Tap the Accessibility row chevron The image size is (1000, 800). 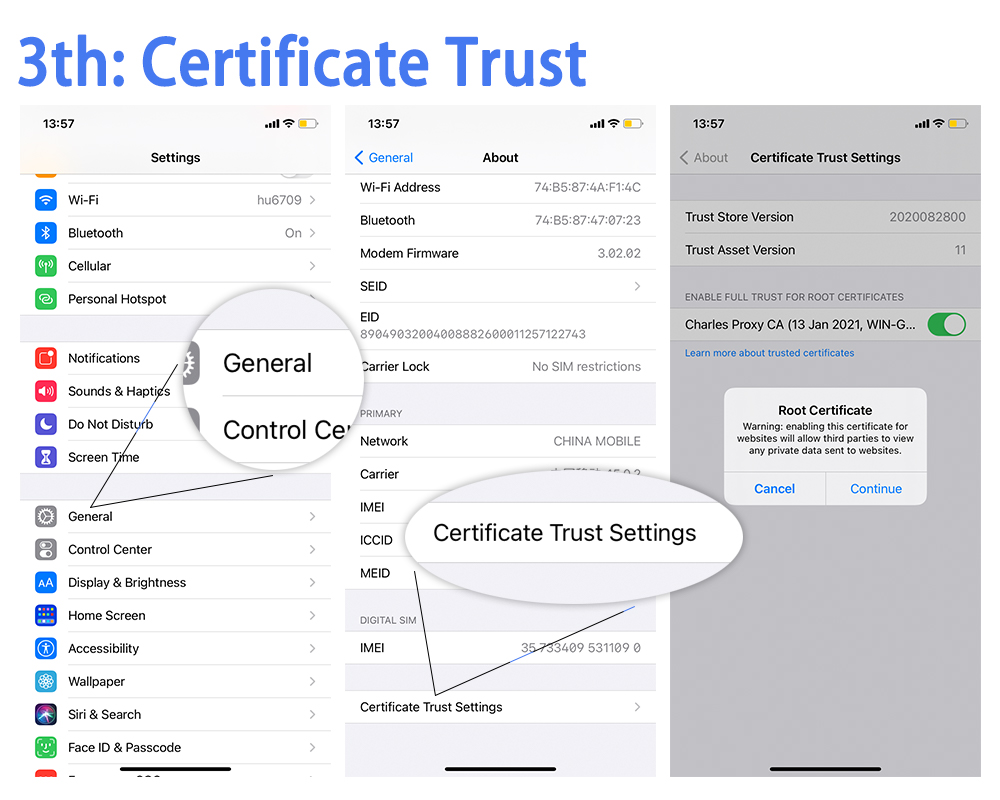click(x=312, y=649)
